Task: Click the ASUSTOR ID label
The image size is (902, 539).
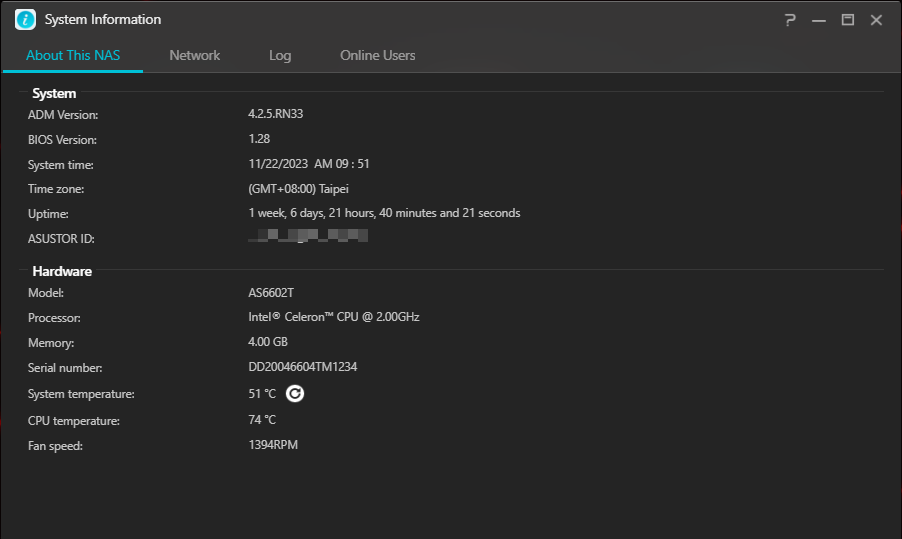Action: point(61,239)
